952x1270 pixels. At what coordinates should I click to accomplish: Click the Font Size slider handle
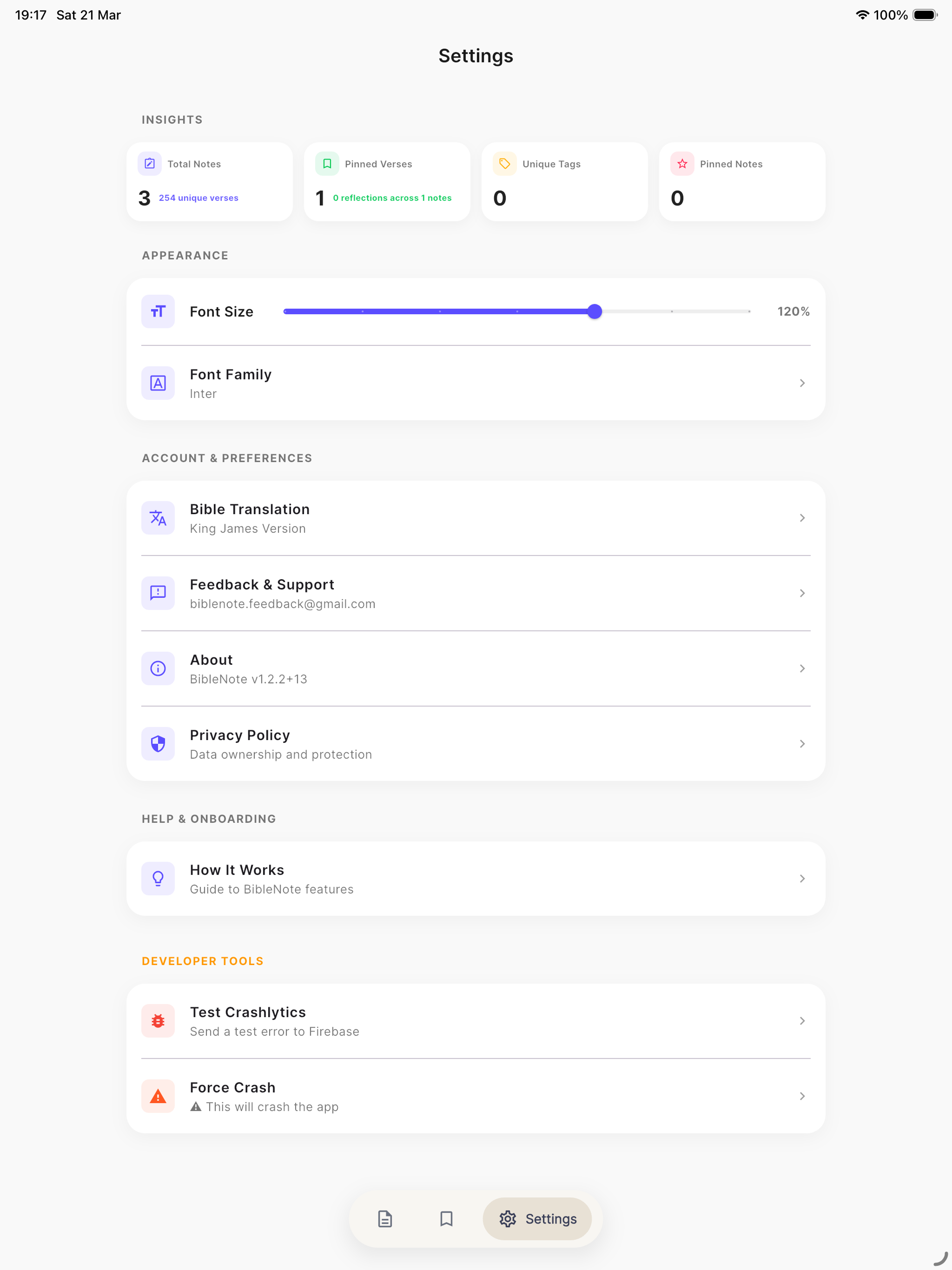tap(595, 311)
